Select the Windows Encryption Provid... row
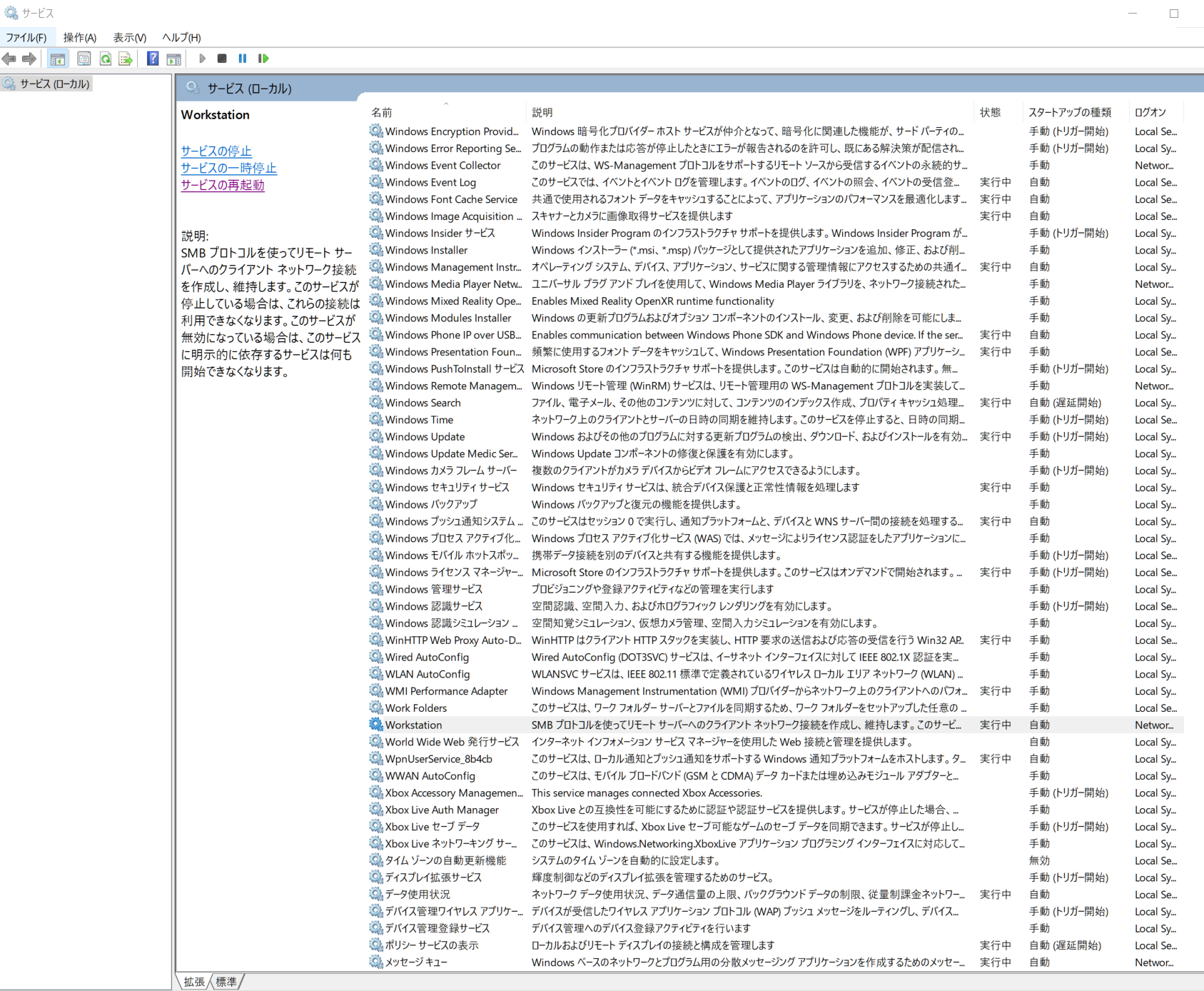 (x=775, y=131)
